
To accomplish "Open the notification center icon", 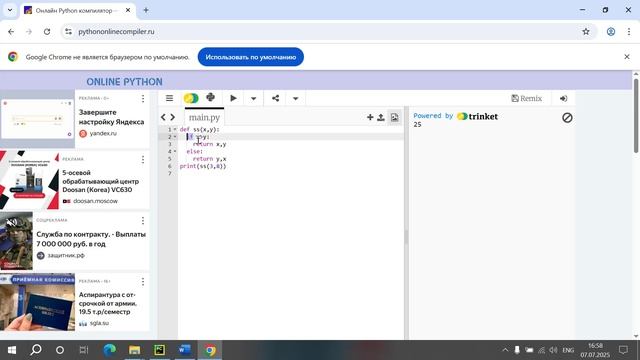I will click(x=623, y=350).
